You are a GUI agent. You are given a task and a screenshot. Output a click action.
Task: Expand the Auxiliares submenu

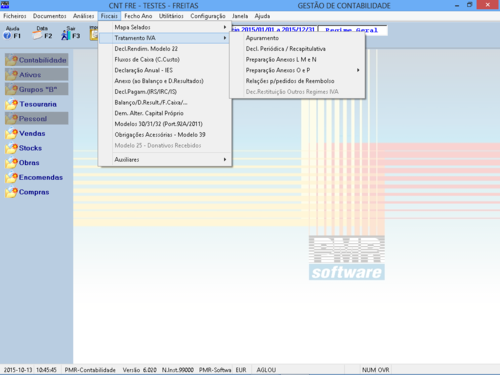[165, 160]
